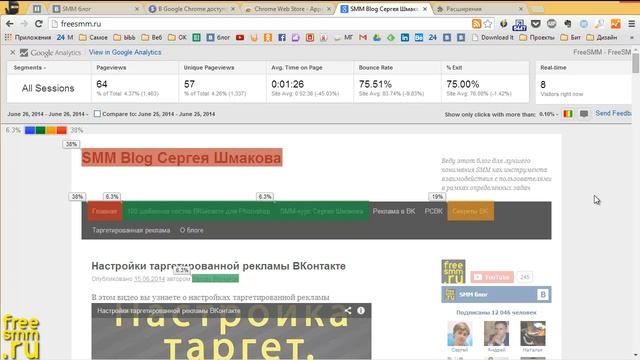Click Андрей subscriber avatar thumbnail
This screenshot has height=360, width=640.
pyautogui.click(x=496, y=334)
